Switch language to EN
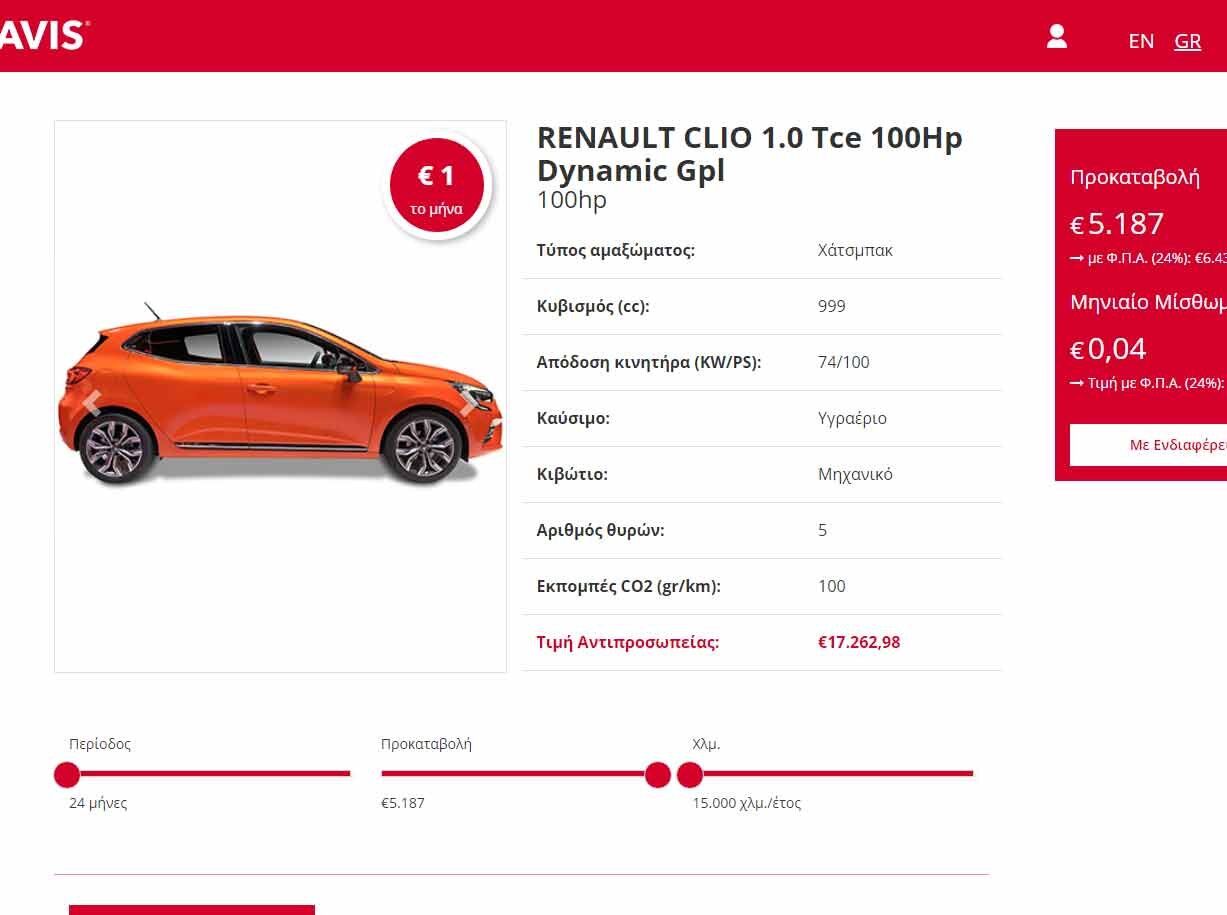This screenshot has height=915, width=1227. tap(1141, 41)
